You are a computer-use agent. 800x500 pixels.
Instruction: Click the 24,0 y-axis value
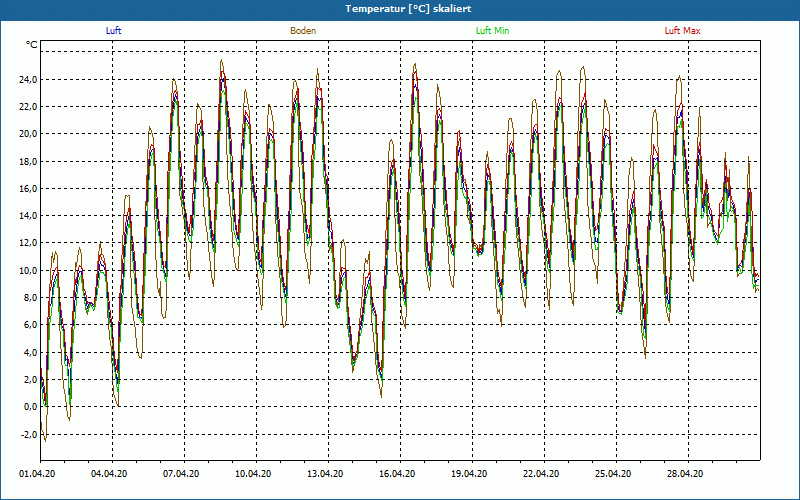(x=28, y=80)
